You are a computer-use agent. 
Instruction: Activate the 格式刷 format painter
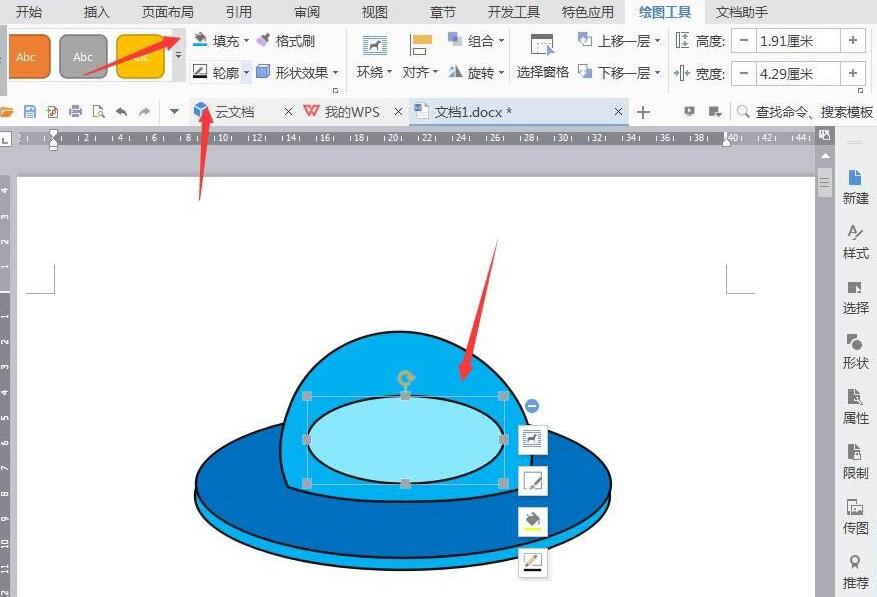click(x=286, y=41)
